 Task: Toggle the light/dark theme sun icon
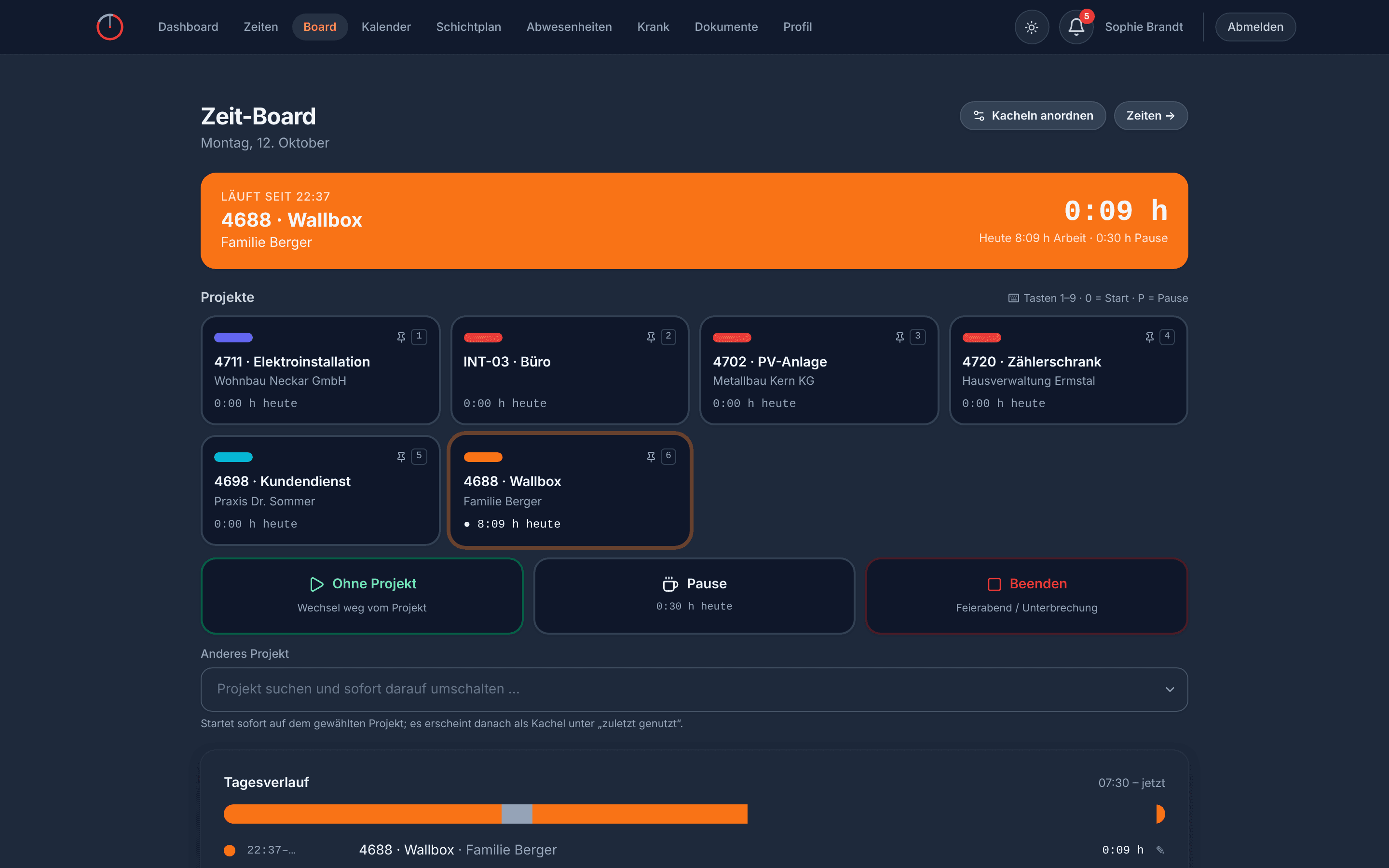pyautogui.click(x=1032, y=27)
